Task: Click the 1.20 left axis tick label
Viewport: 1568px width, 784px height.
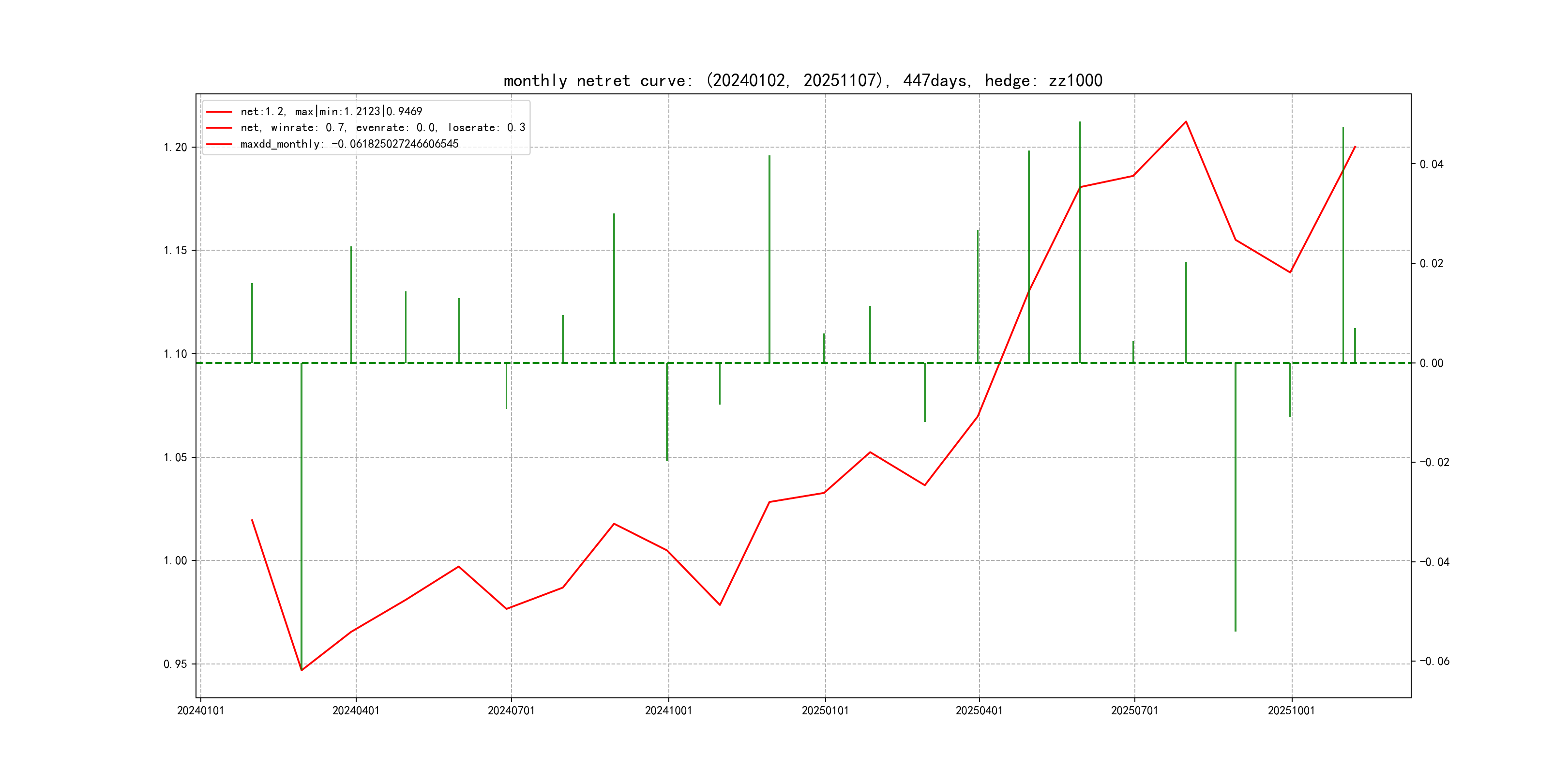Action: pos(175,147)
